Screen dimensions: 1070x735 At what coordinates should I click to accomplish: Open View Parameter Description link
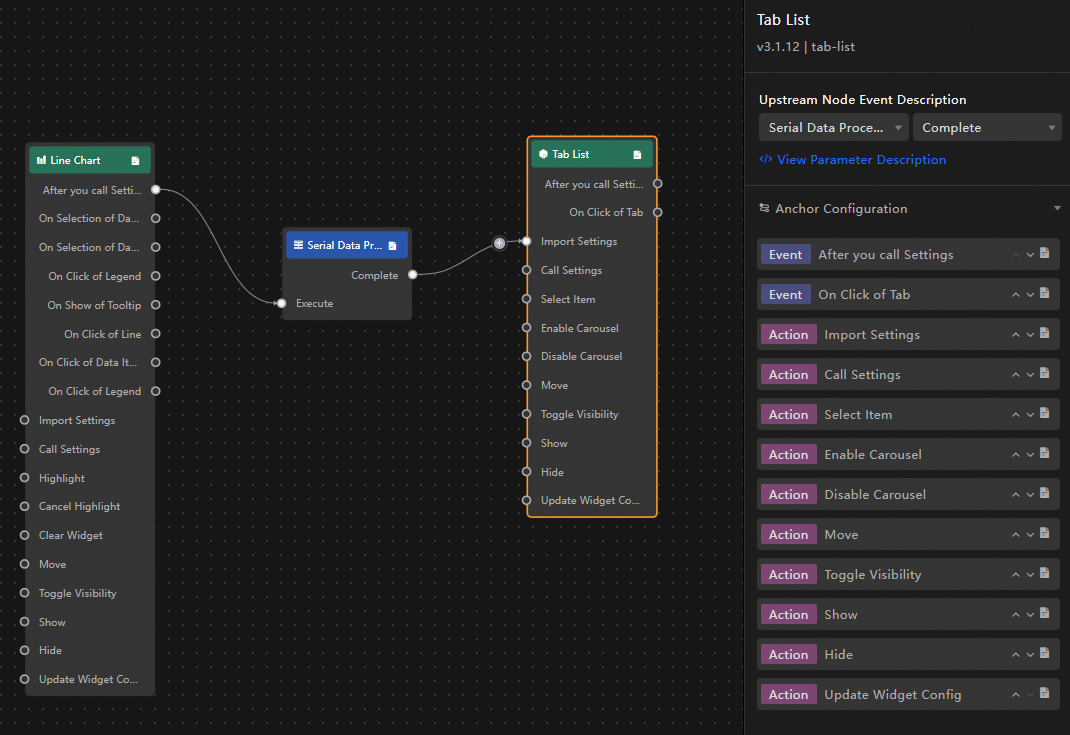(x=853, y=160)
